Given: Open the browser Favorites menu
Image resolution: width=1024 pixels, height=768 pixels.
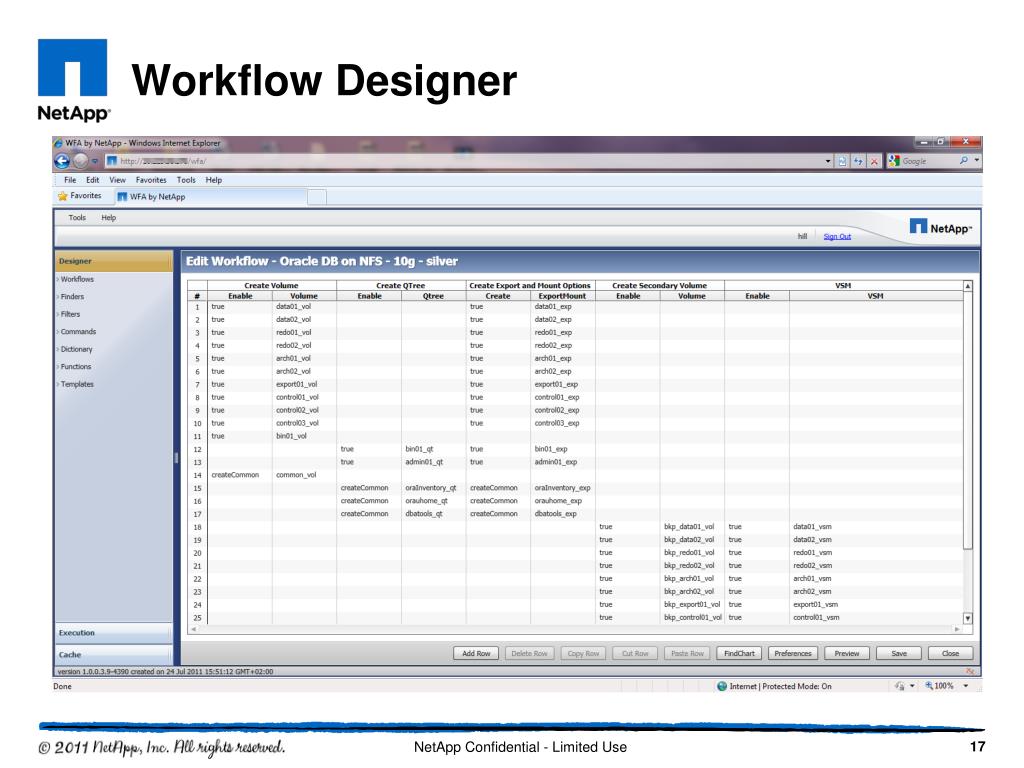Looking at the screenshot, I should pos(151,180).
